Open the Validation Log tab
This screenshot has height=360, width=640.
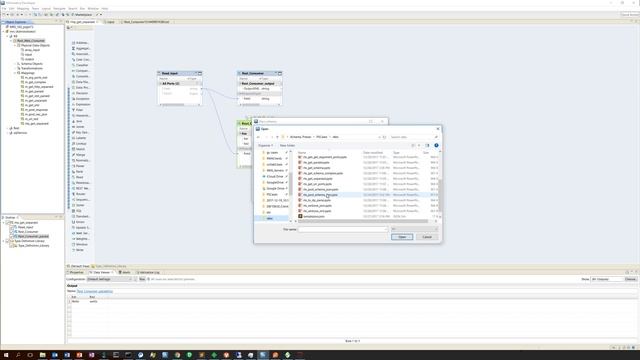(x=148, y=272)
